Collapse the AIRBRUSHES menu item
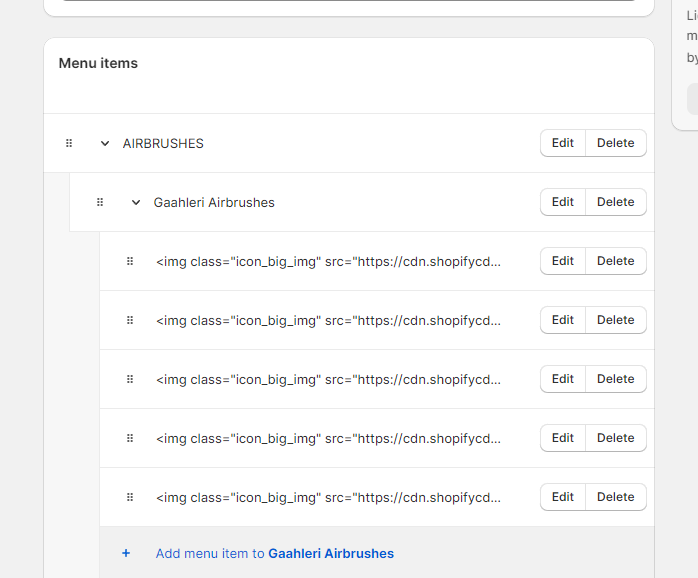698x578 pixels. 105,143
